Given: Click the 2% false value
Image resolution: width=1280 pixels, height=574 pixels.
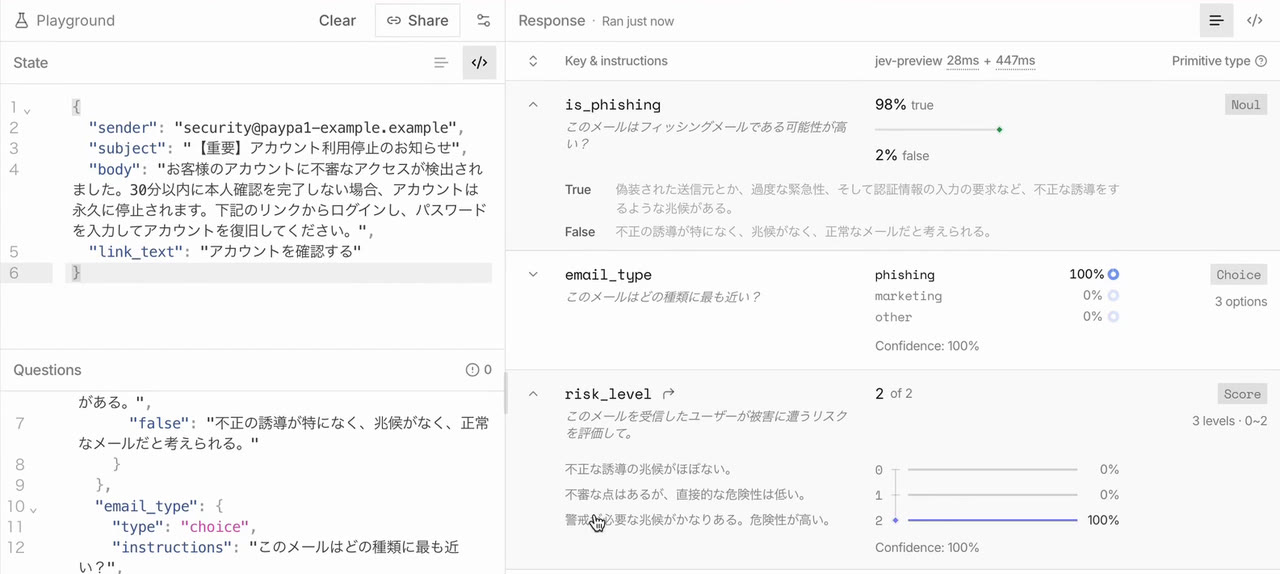Looking at the screenshot, I should 902,155.
